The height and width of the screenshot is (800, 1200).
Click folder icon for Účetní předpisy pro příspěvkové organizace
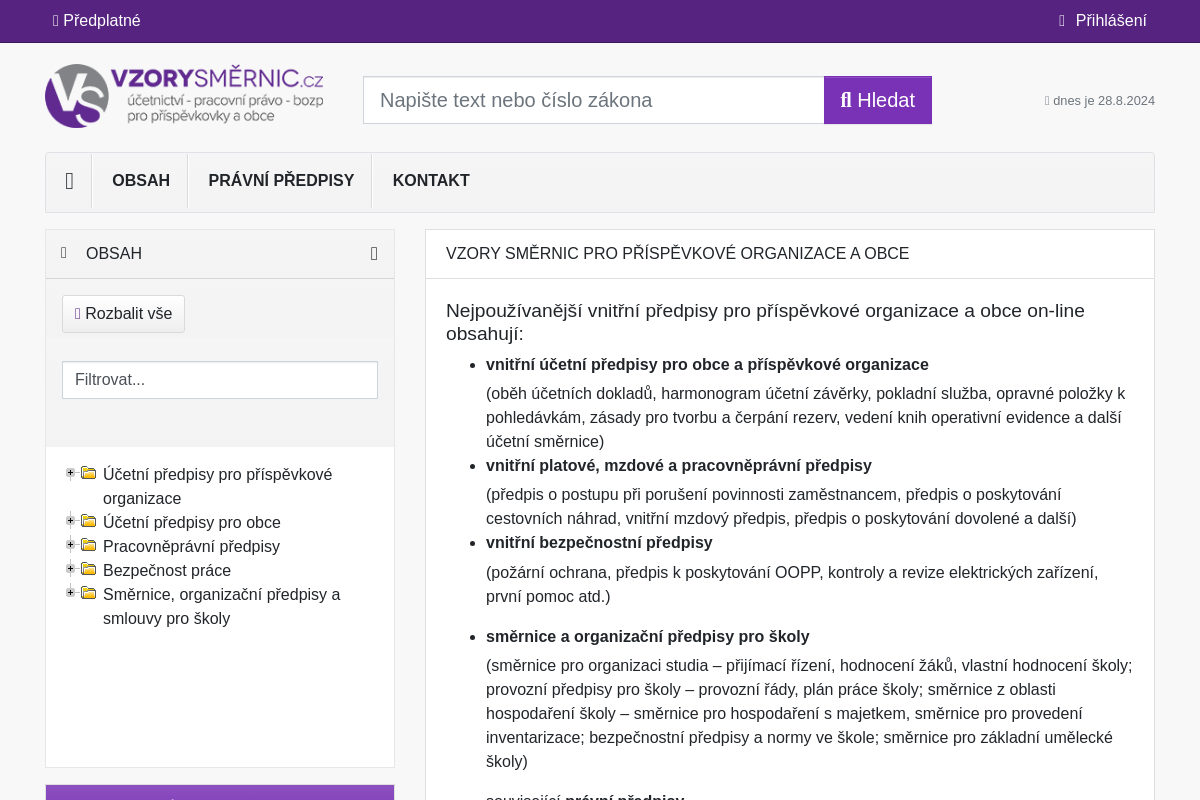[89, 473]
